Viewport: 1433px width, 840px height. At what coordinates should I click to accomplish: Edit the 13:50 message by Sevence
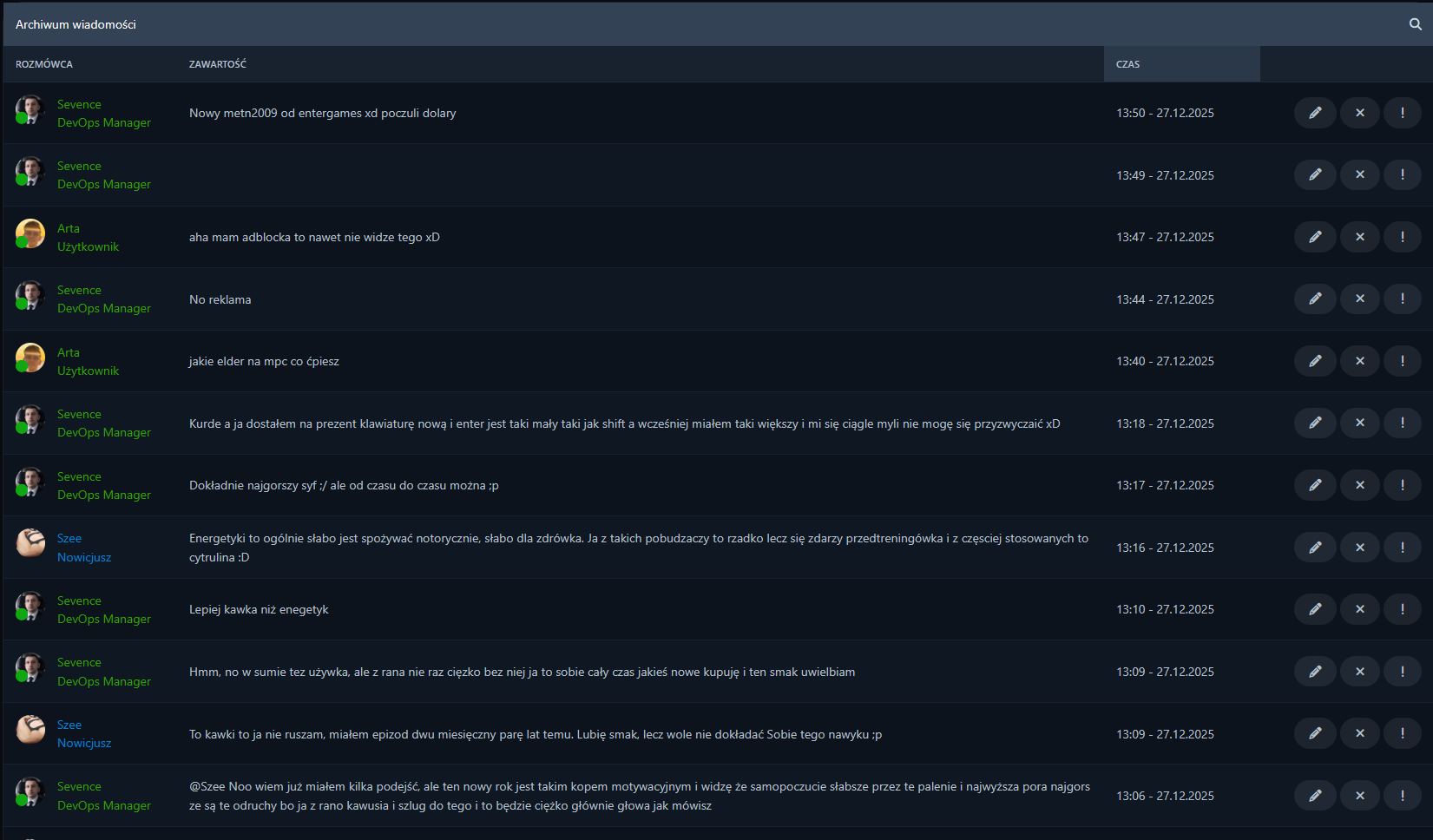pyautogui.click(x=1315, y=113)
